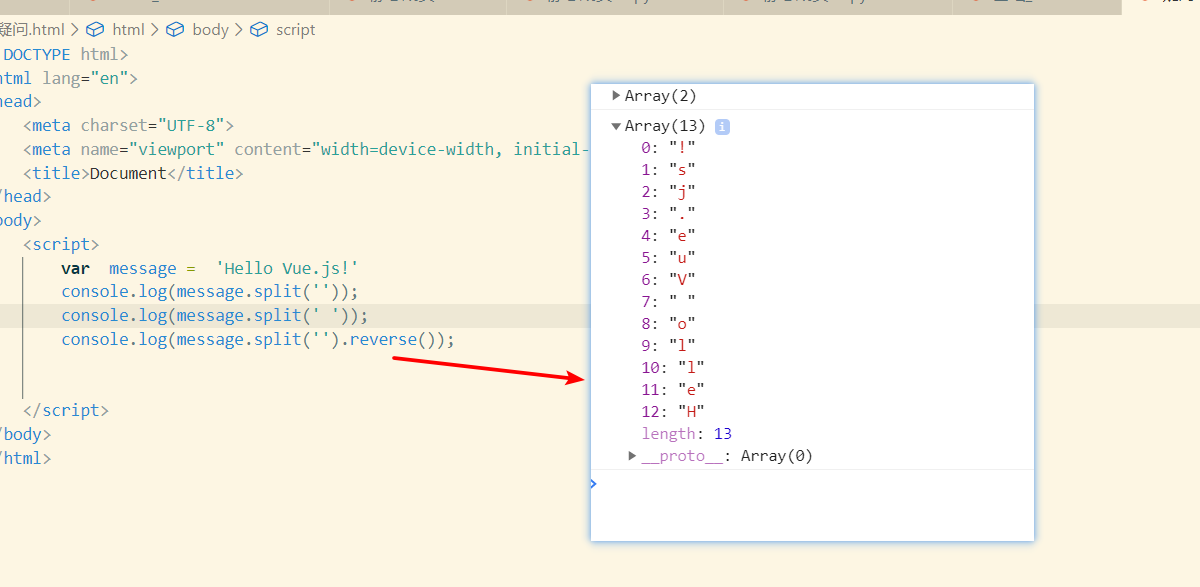1200x587 pixels.
Task: Click array entry 5: "u"
Action: click(x=668, y=258)
